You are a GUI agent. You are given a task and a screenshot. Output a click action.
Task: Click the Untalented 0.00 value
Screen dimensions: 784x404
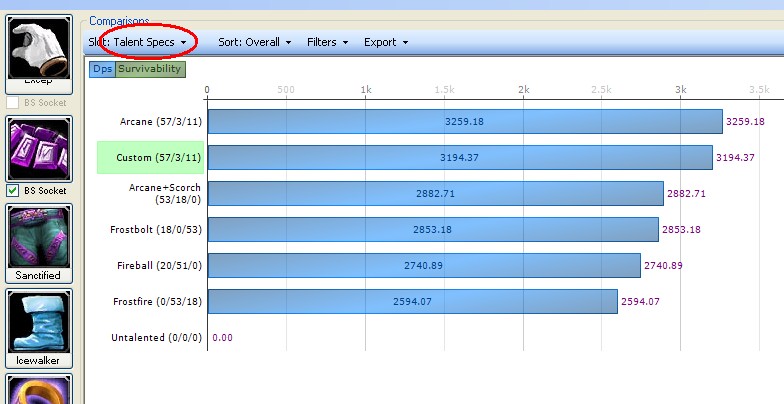coord(222,338)
